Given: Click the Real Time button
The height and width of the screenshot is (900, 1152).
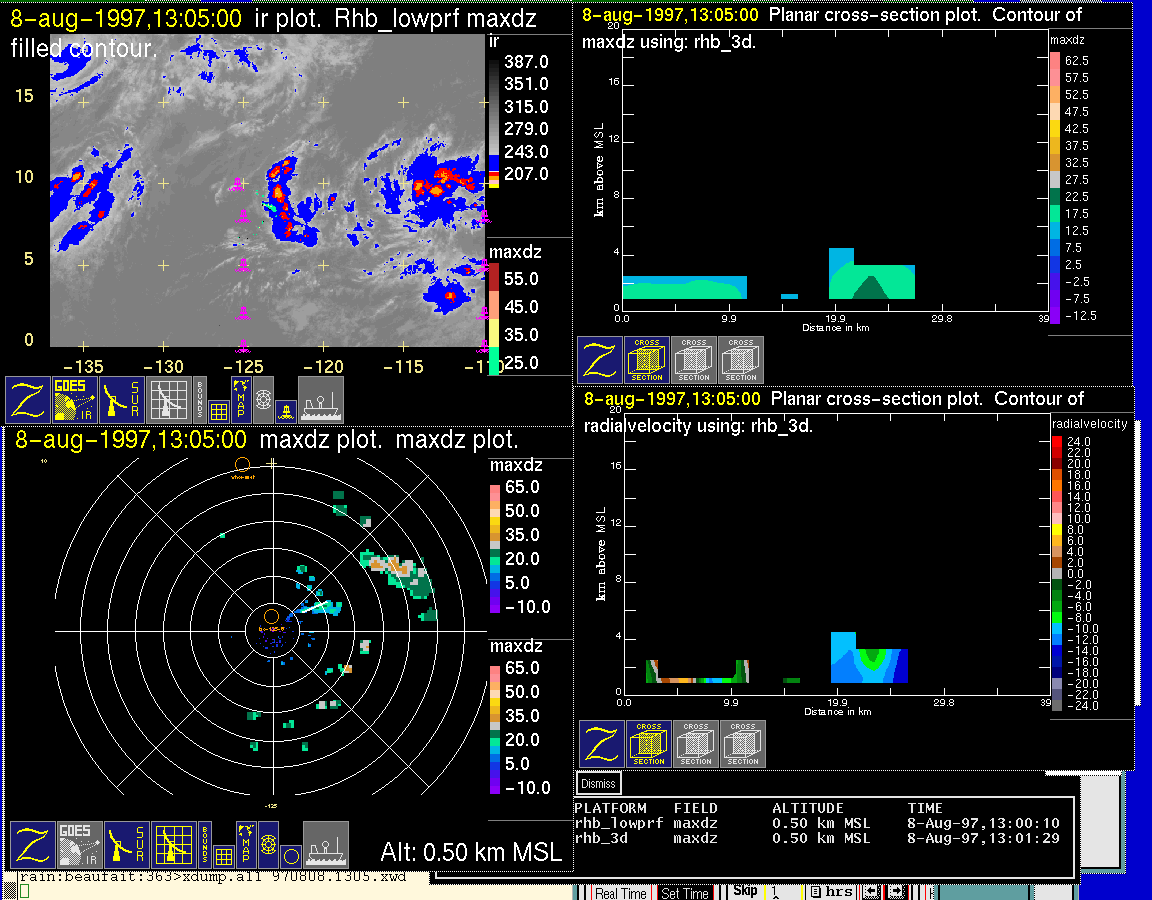Looking at the screenshot, I should [620, 893].
